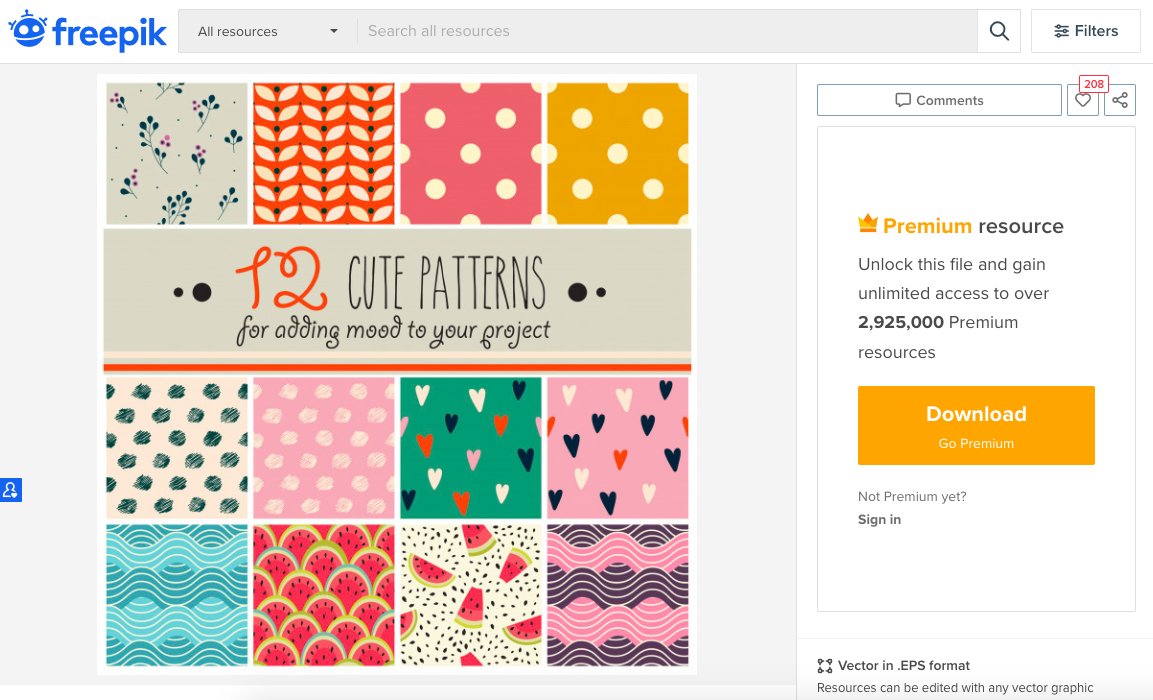Click the yellow polka dot pattern tile

(617, 153)
